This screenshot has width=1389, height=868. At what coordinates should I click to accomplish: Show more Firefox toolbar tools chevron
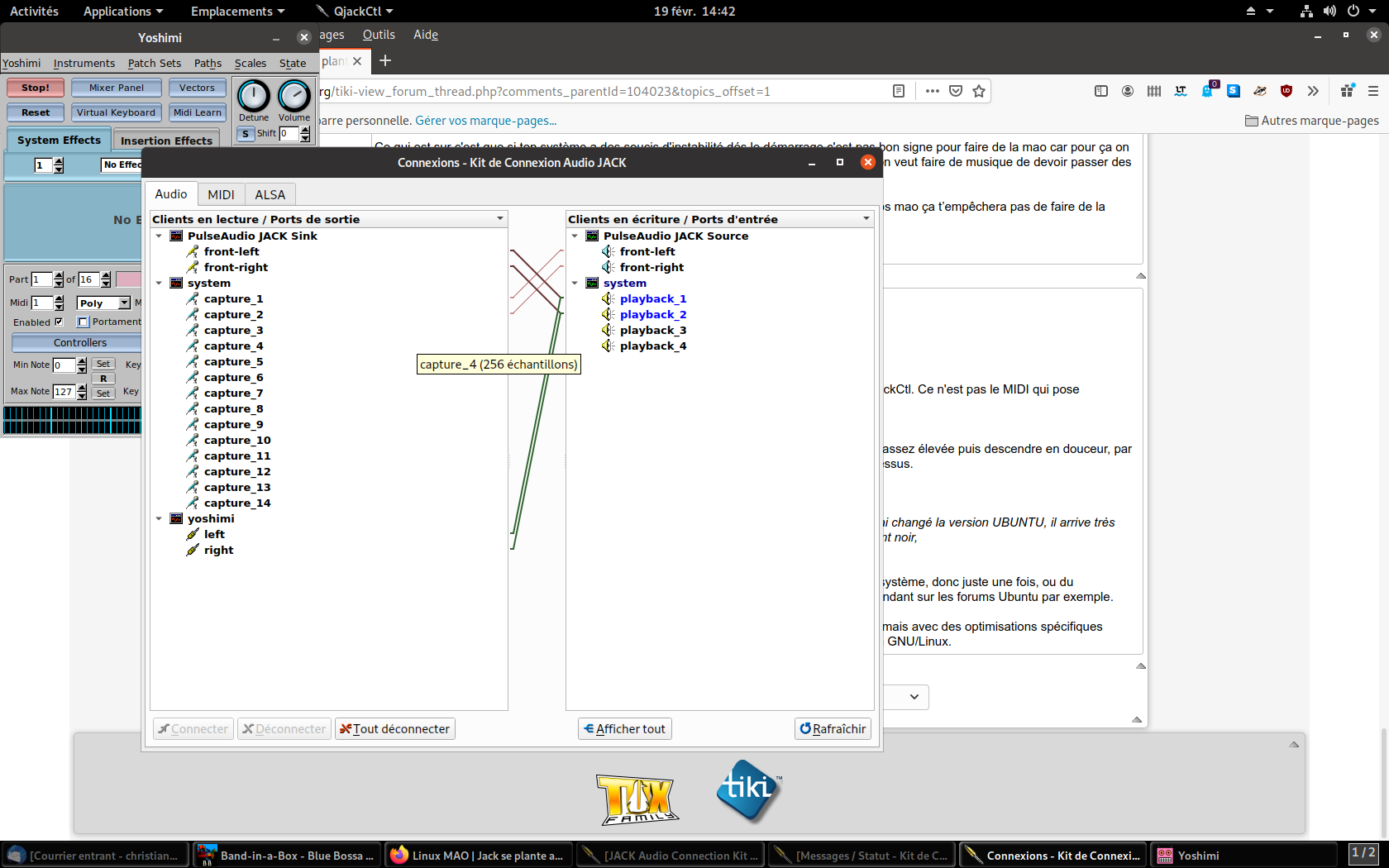[x=1313, y=91]
